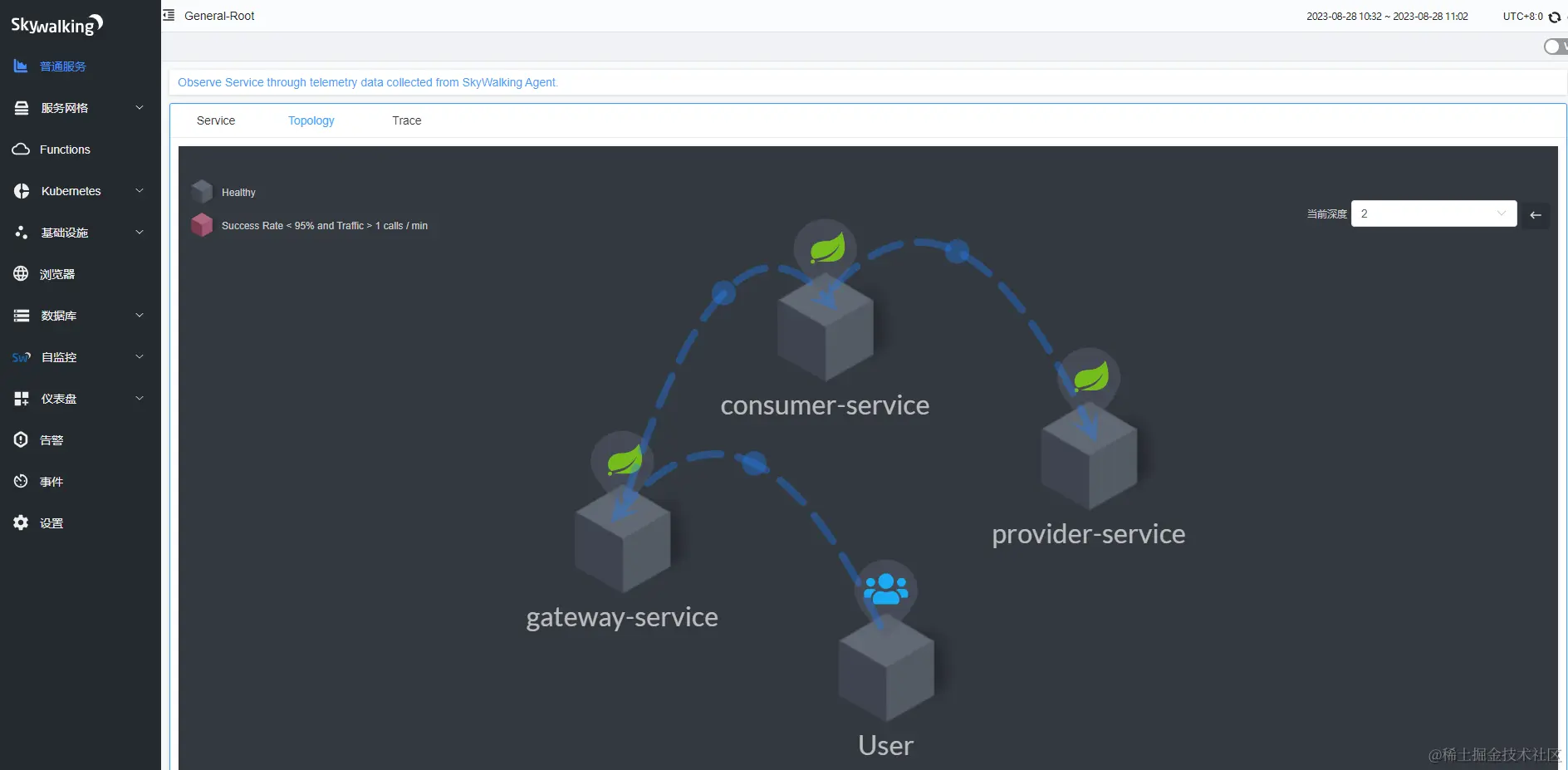The height and width of the screenshot is (770, 1568).
Task: Click the Observe Service description text
Action: point(368,82)
